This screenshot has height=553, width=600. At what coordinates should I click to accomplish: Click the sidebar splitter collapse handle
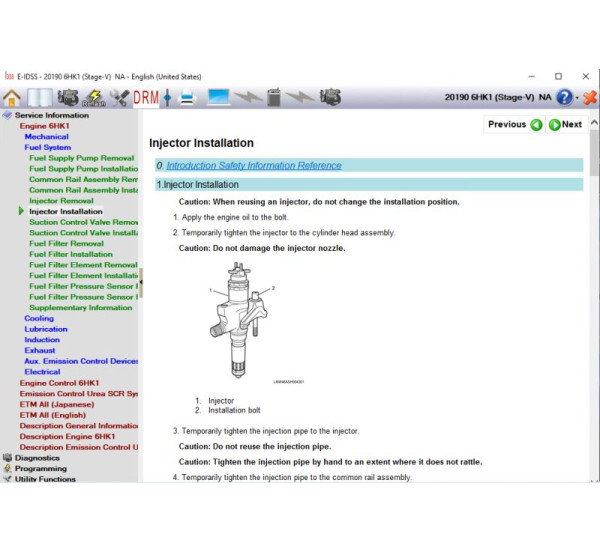tap(140, 282)
